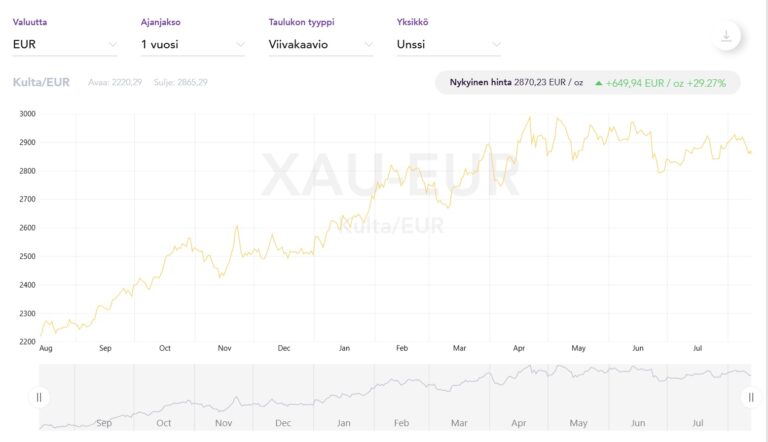Click the Apr label on the x-axis
Image resolution: width=768 pixels, height=442 pixels.
coord(519,348)
